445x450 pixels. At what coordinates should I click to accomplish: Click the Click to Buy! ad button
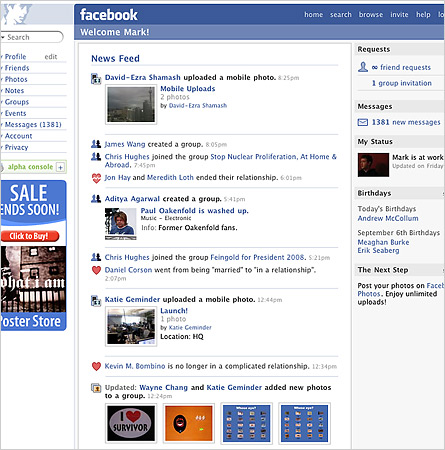[29, 236]
